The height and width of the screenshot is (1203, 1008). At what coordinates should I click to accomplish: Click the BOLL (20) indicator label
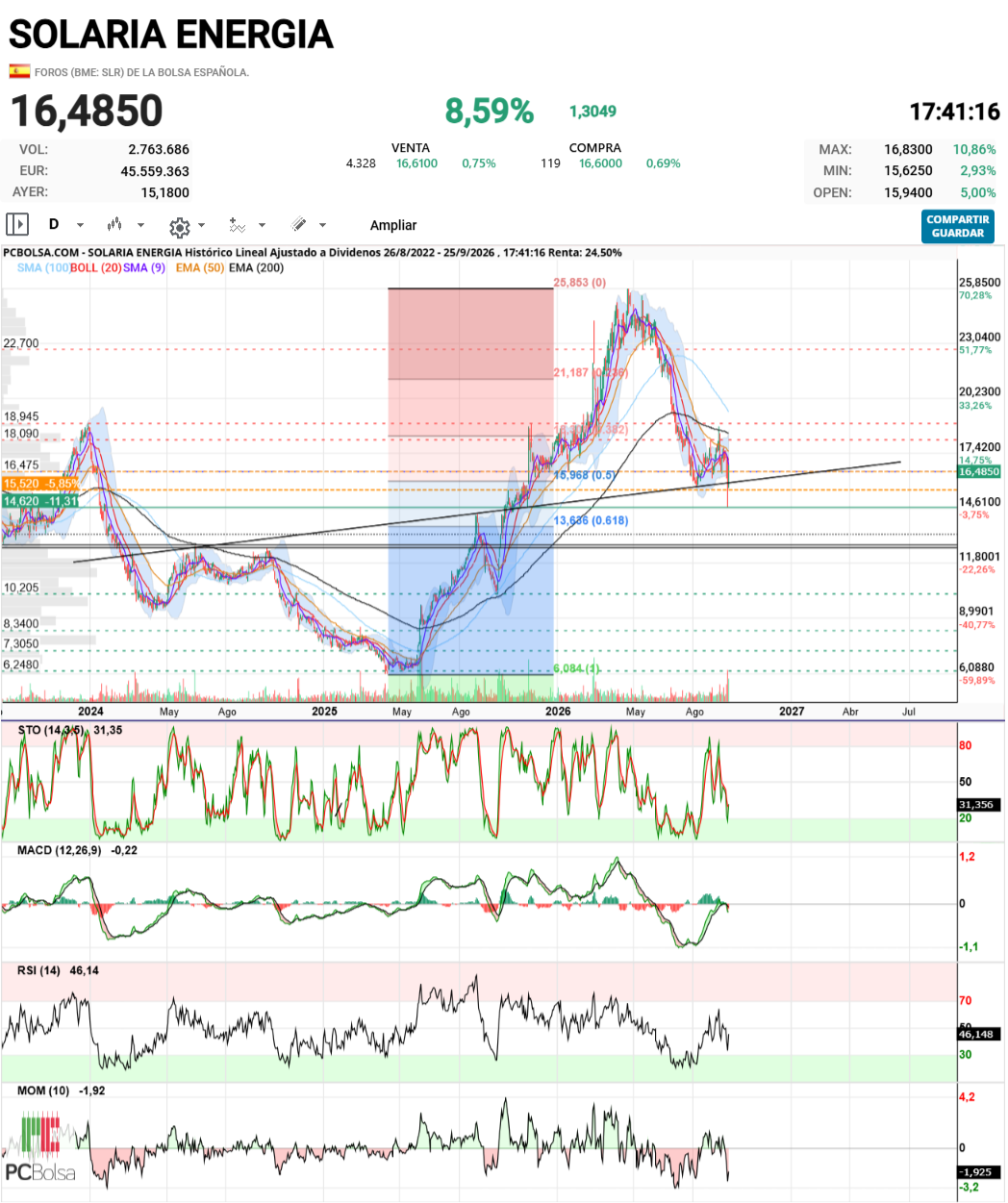coord(95,267)
